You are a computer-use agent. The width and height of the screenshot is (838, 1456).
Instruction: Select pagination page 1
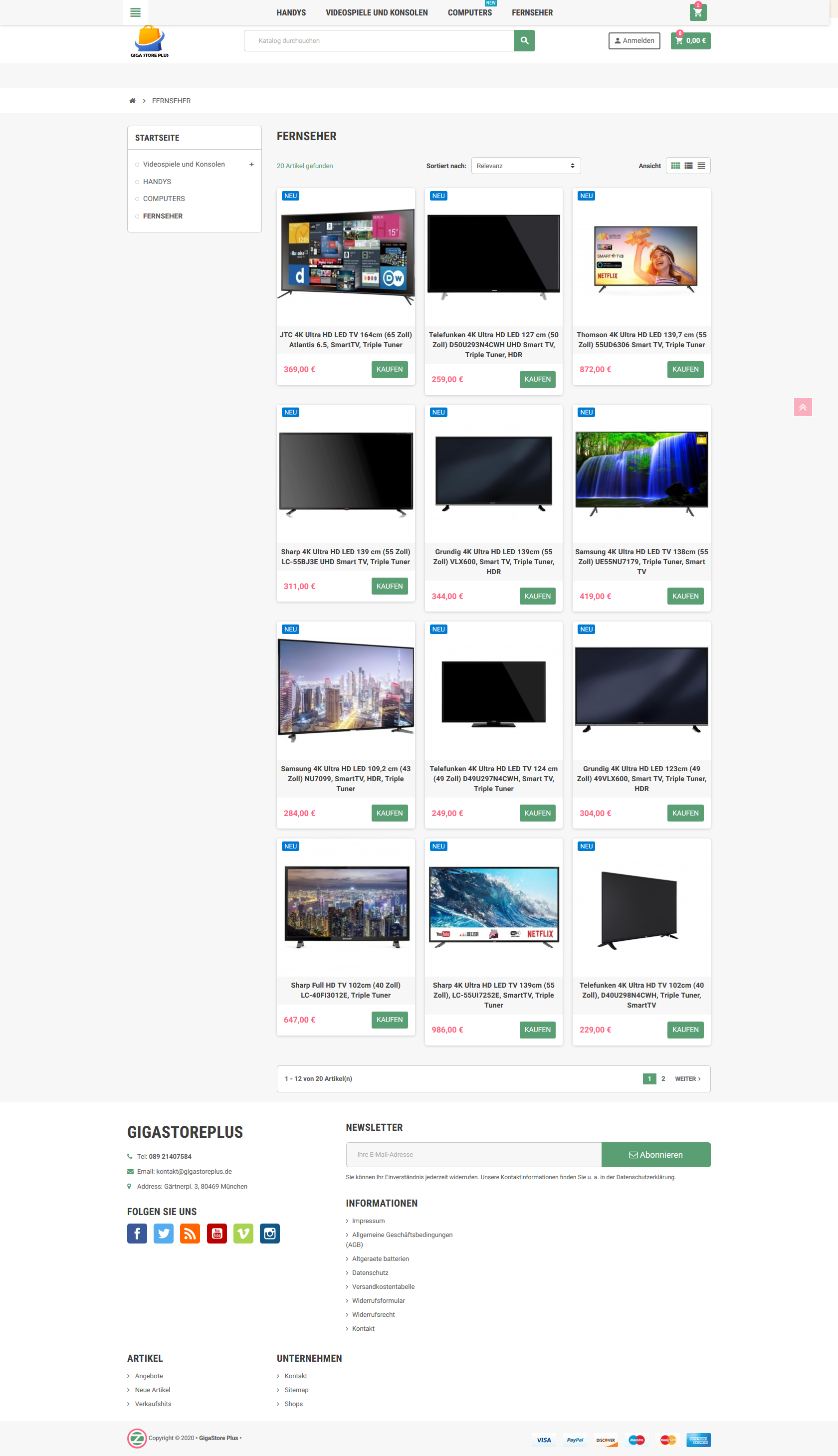click(x=649, y=1078)
